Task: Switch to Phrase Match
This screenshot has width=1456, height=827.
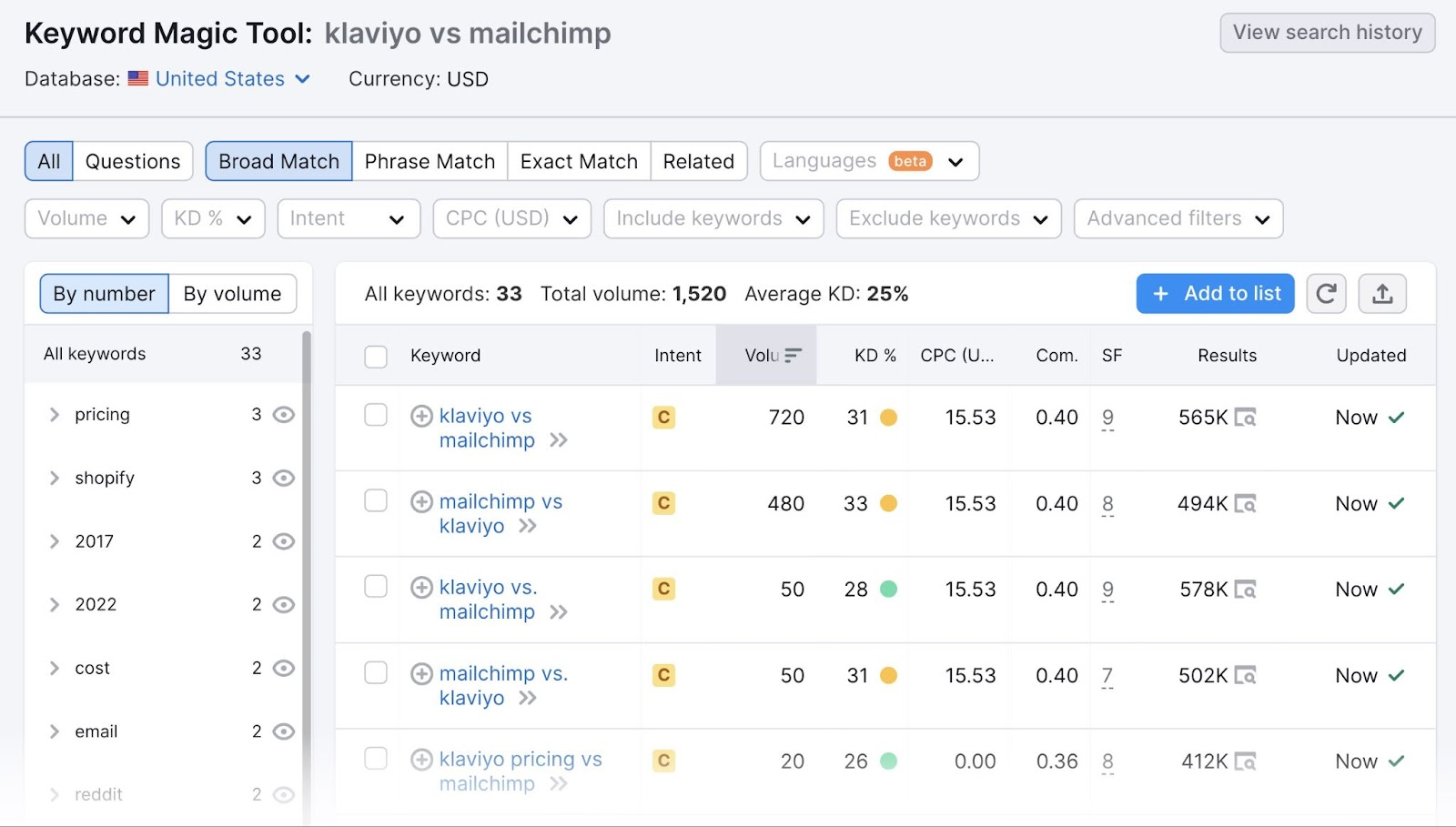Action: [430, 161]
